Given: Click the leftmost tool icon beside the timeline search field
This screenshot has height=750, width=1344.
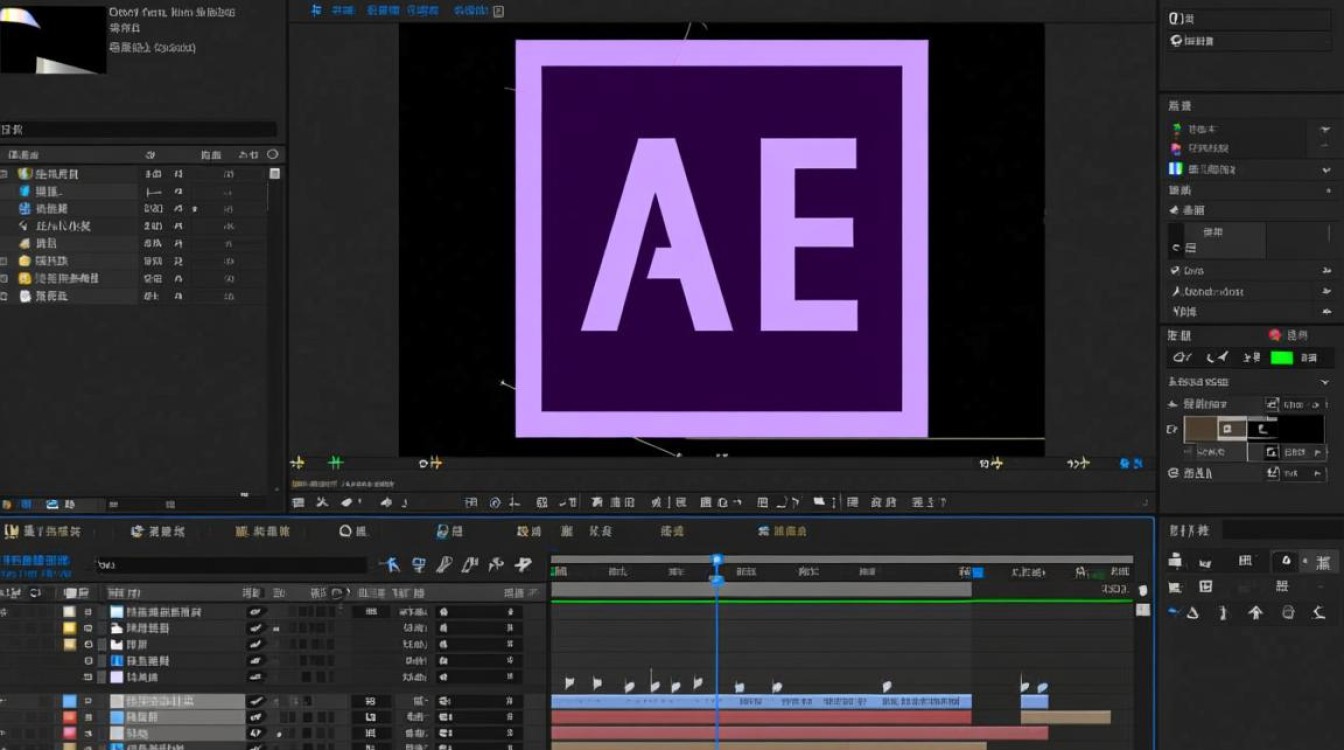Looking at the screenshot, I should pos(390,565).
